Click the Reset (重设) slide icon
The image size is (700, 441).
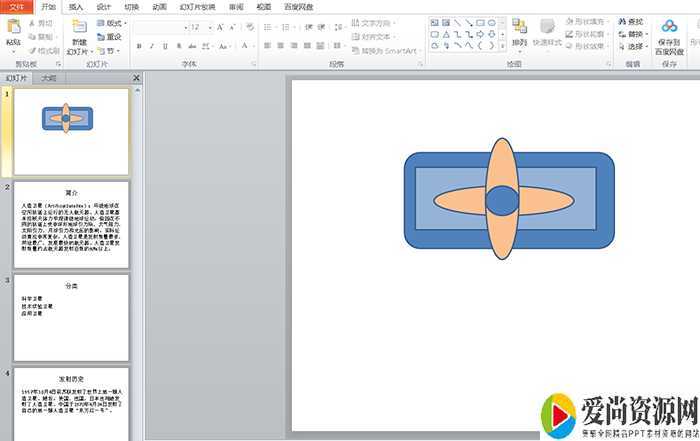point(109,36)
